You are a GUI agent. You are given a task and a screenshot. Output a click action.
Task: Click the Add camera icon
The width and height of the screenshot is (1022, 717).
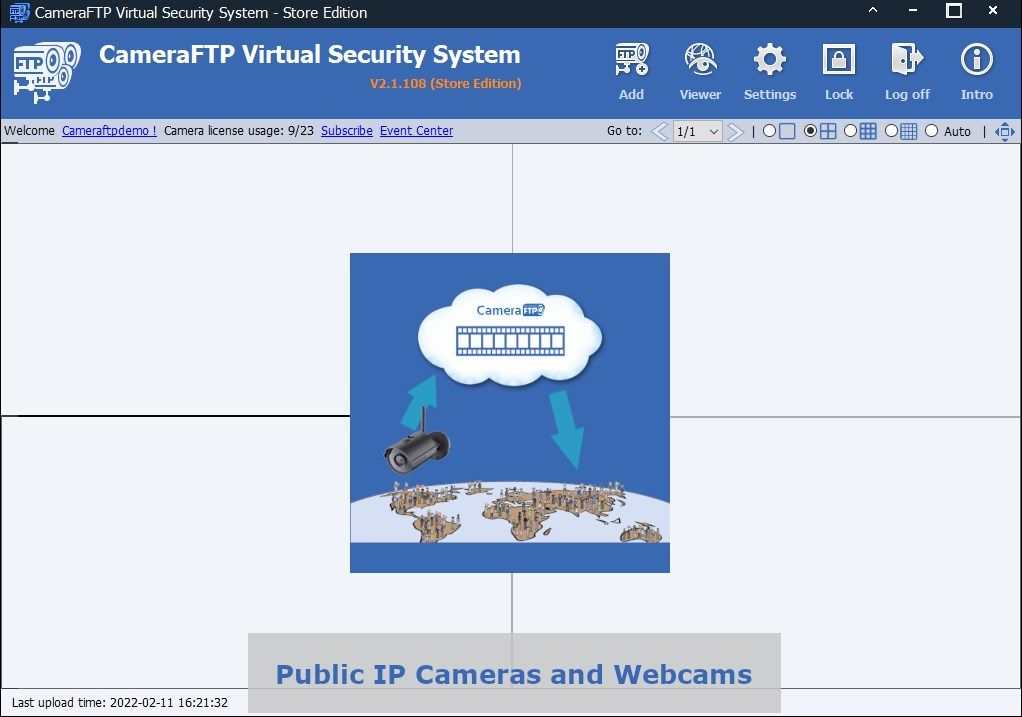tap(631, 60)
